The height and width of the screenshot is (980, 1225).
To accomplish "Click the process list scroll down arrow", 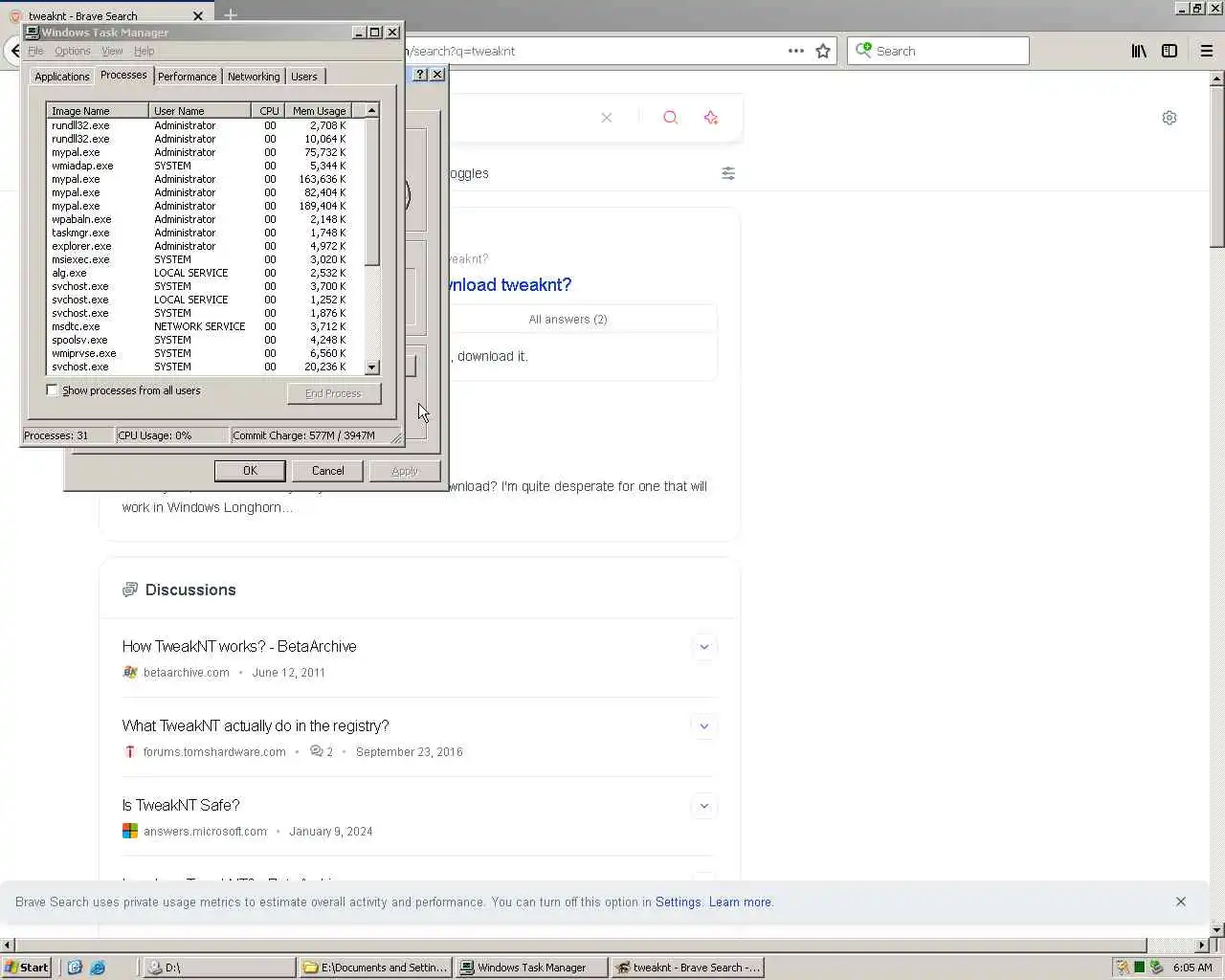I will pos(372,367).
